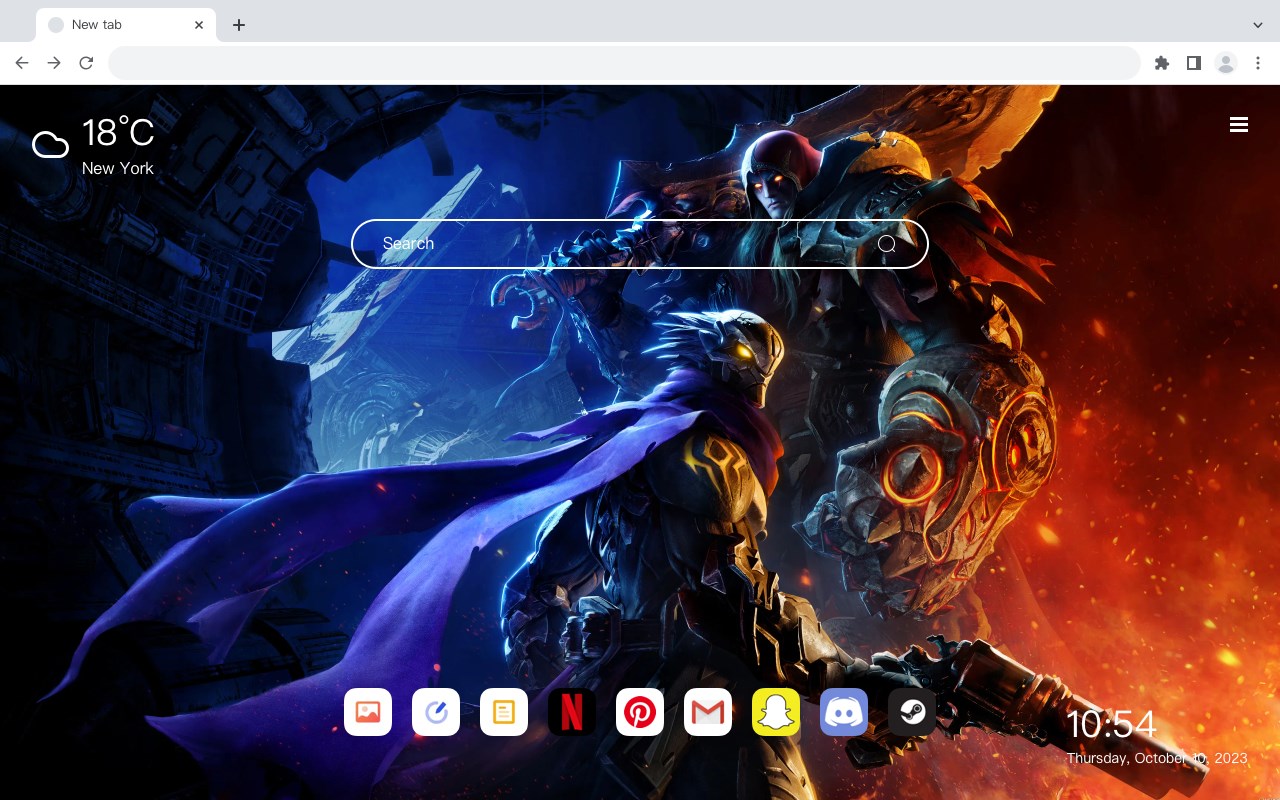Open the profile avatar menu
This screenshot has width=1280, height=800.
pos(1226,63)
